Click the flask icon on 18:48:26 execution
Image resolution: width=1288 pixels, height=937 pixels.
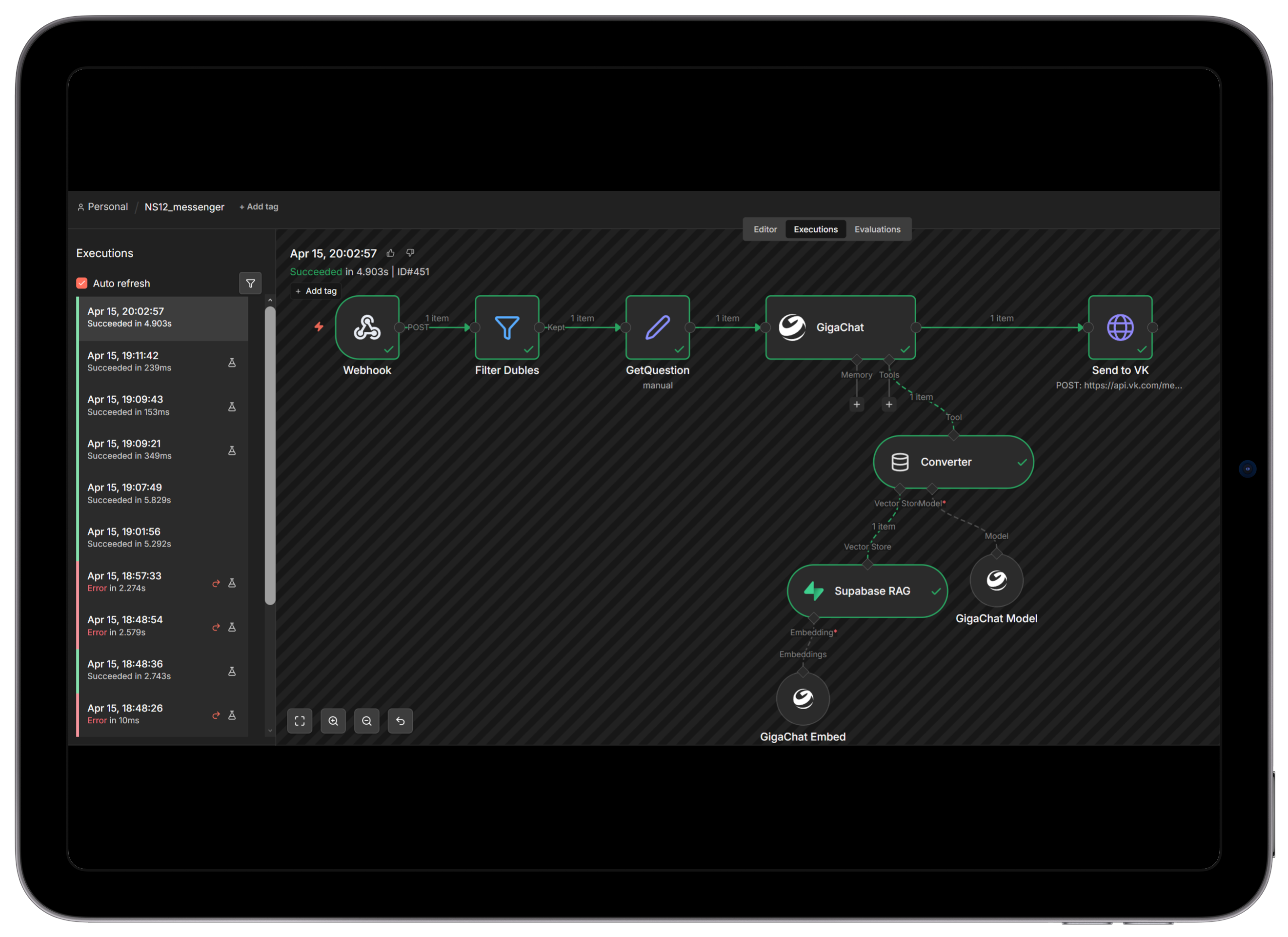point(232,715)
